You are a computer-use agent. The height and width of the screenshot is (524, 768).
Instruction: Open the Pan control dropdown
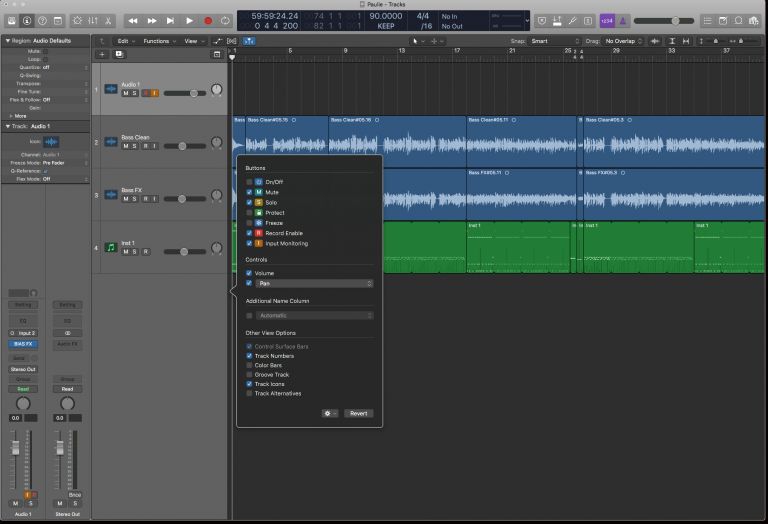pos(314,284)
